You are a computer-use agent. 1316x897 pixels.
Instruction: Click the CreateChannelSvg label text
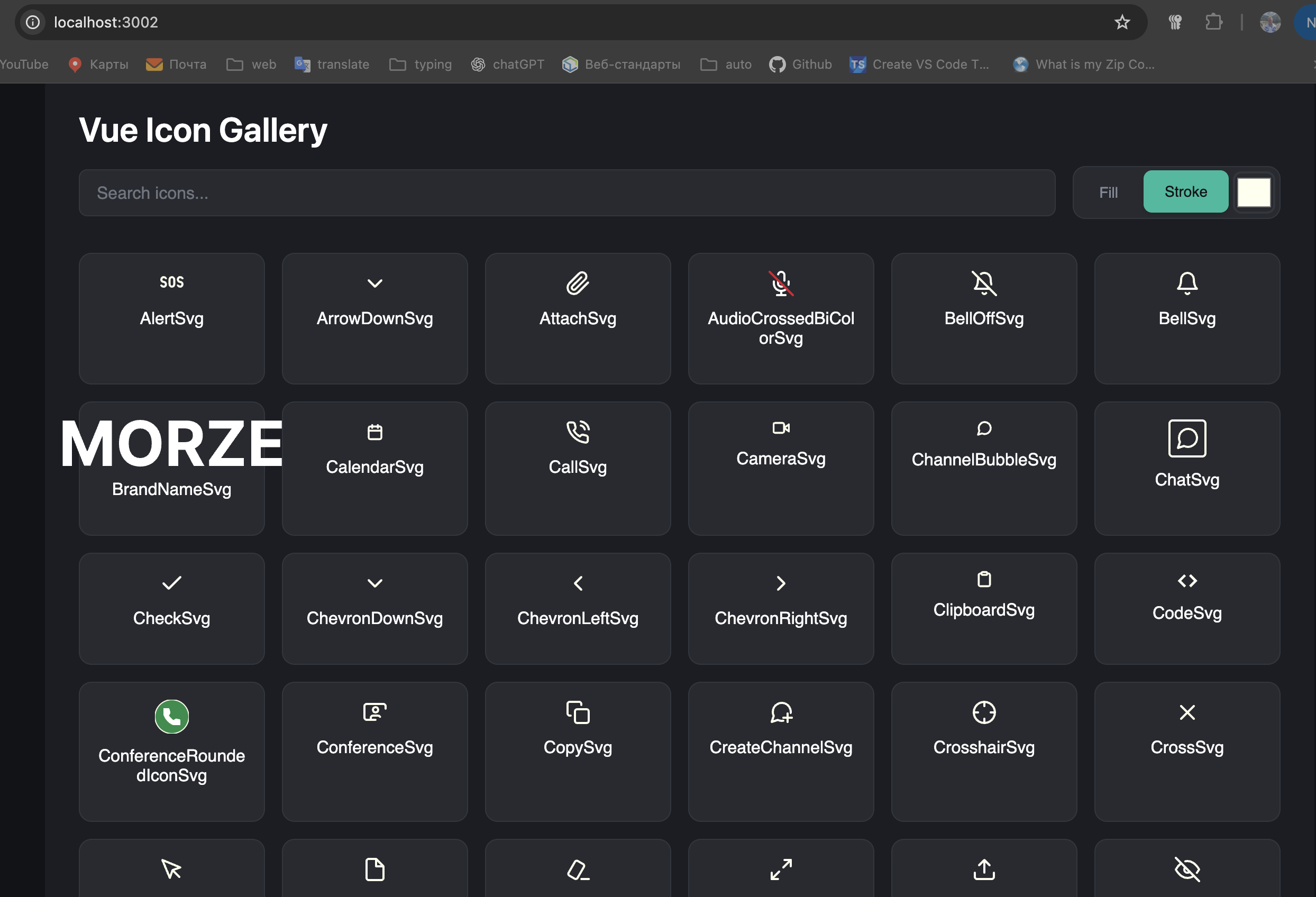(x=781, y=747)
